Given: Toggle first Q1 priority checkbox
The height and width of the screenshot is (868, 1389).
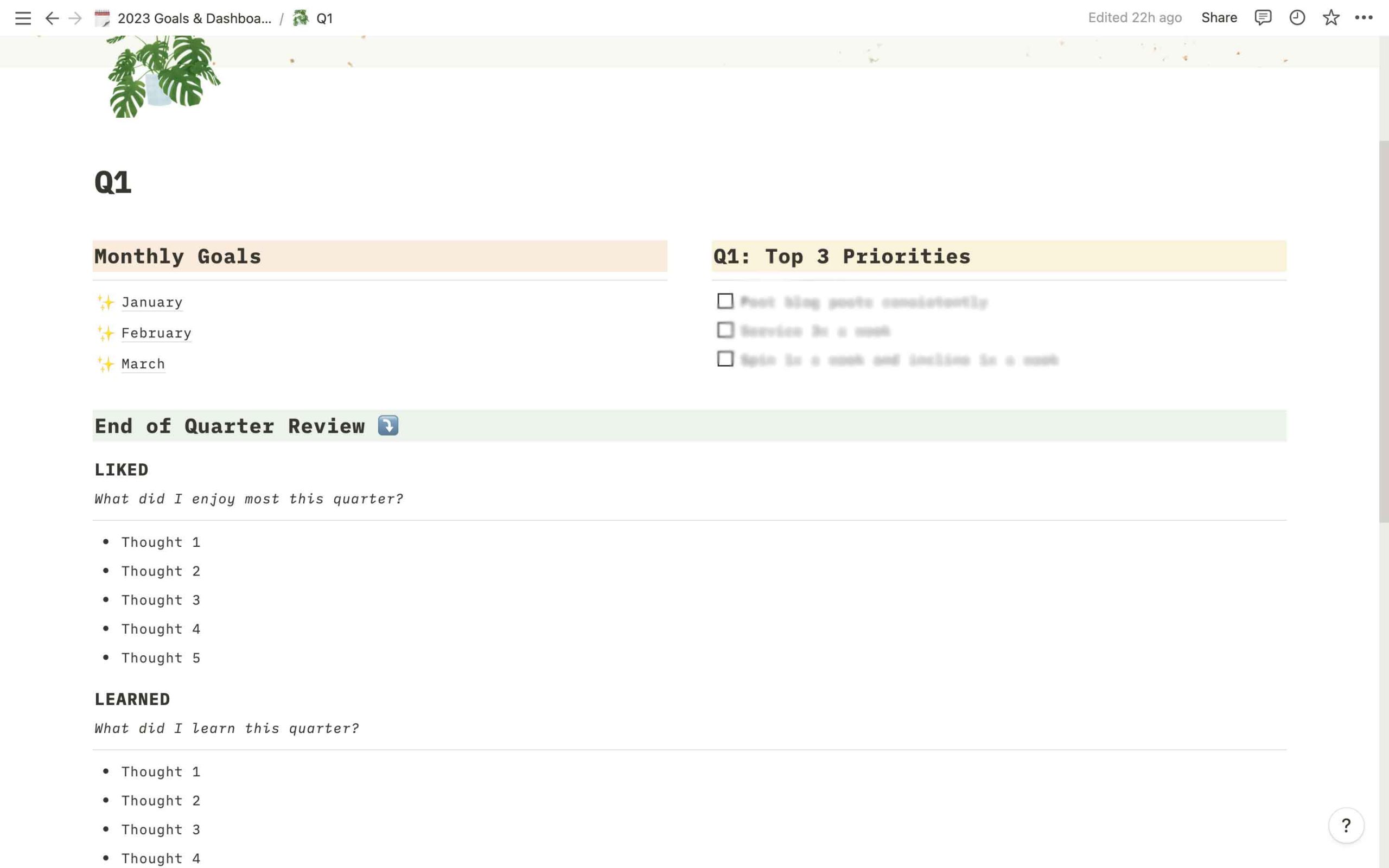Looking at the screenshot, I should (725, 301).
